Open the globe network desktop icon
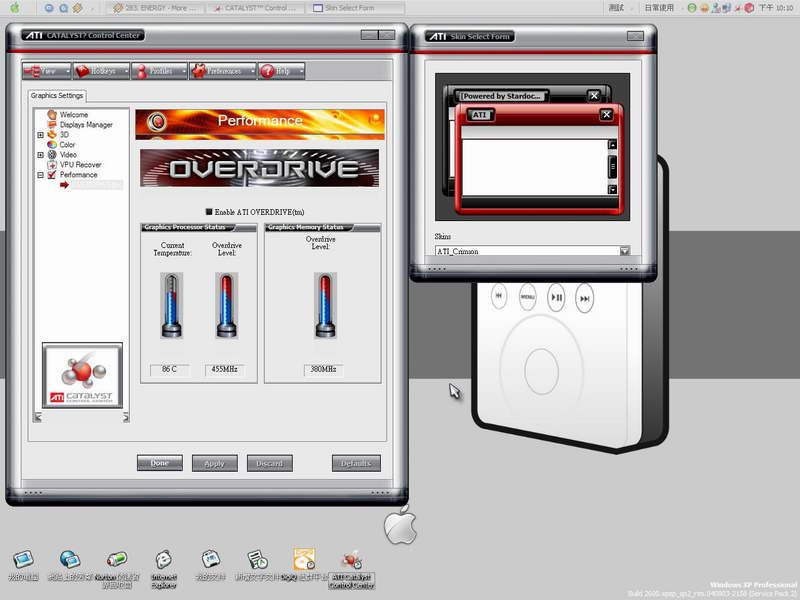The image size is (800, 600). pyautogui.click(x=70, y=565)
